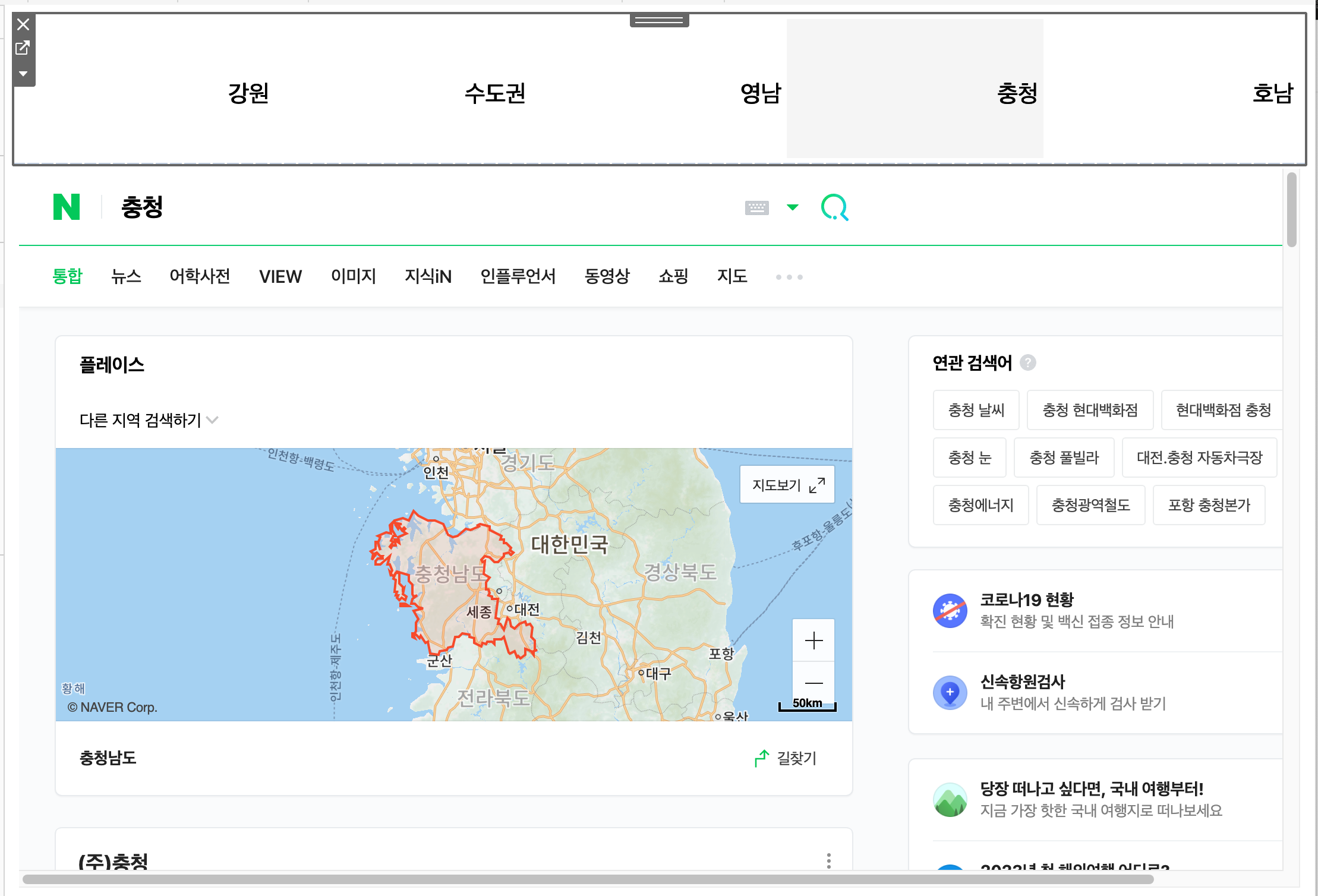The width and height of the screenshot is (1318, 896).
Task: Click the map zoom in plus button
Action: tap(813, 641)
